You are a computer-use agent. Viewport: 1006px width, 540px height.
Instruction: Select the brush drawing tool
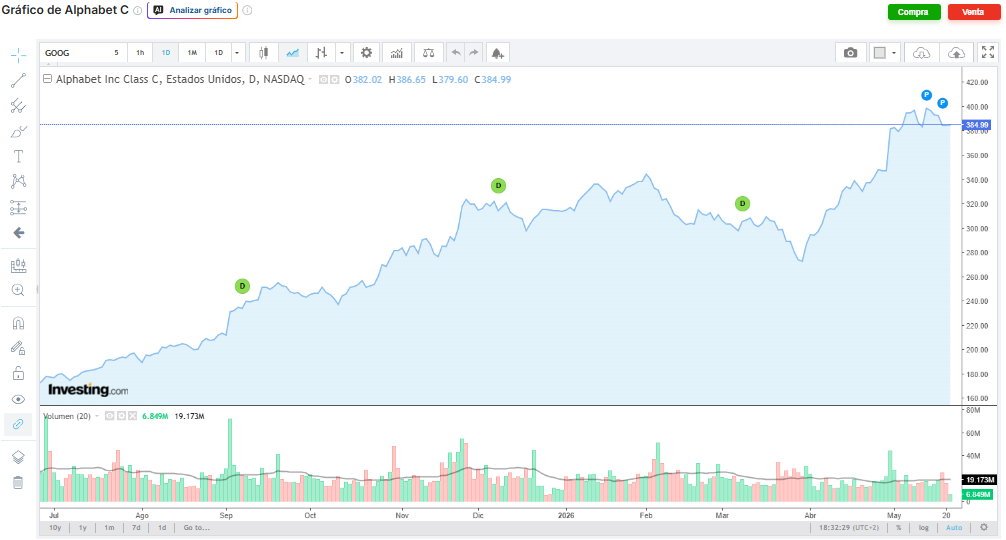point(19,131)
